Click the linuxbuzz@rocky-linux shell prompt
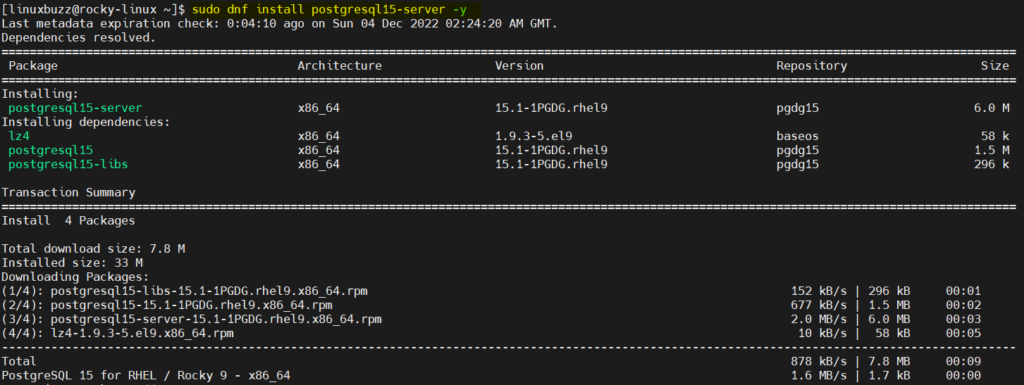1024x385 pixels. click(x=95, y=10)
